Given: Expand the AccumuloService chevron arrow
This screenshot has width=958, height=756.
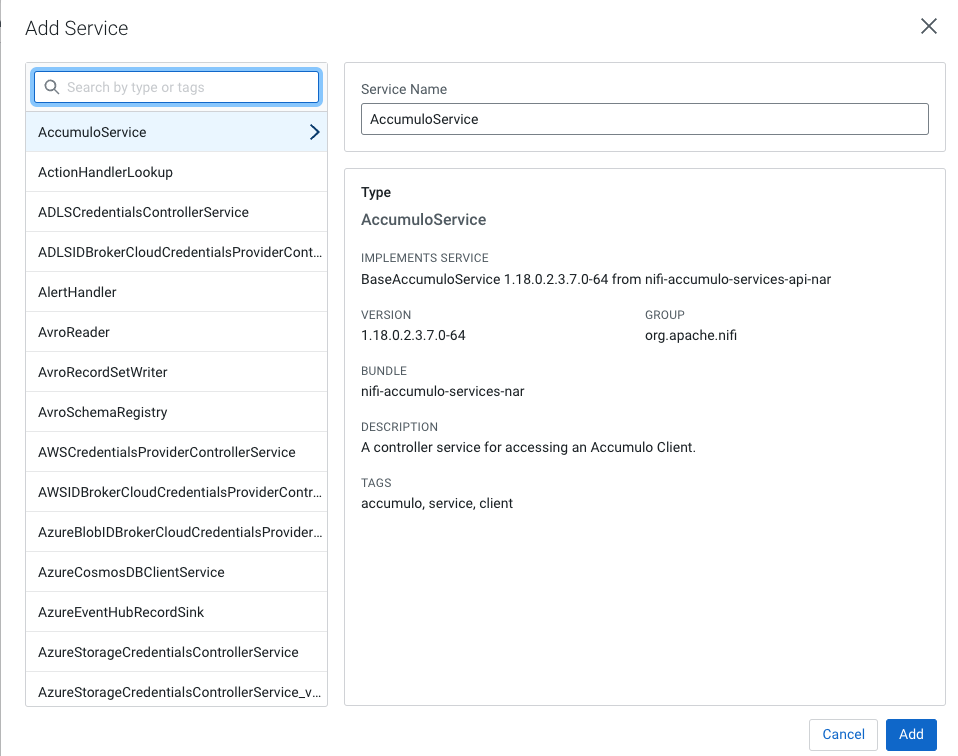Looking at the screenshot, I should point(314,132).
